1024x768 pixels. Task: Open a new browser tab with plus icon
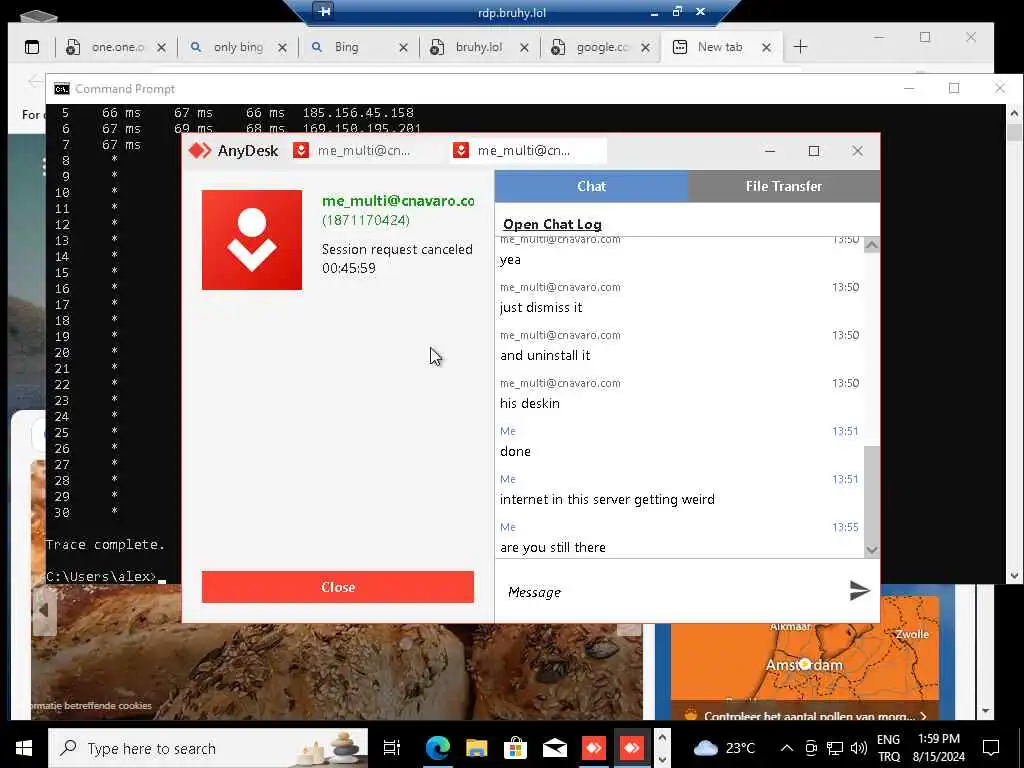point(800,47)
